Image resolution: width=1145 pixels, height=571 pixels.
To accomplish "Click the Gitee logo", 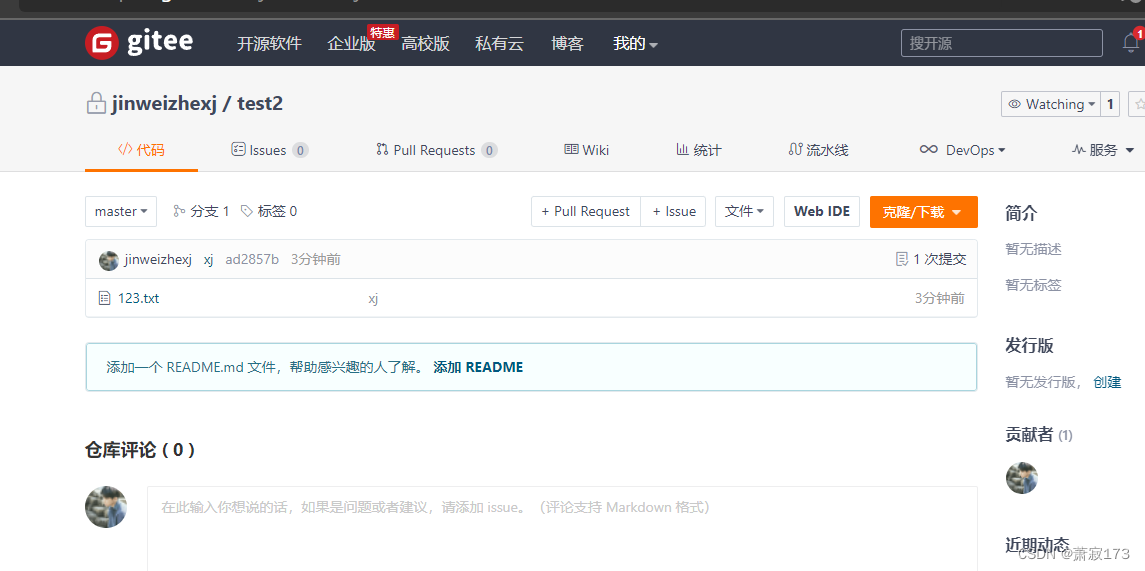I will pyautogui.click(x=139, y=42).
